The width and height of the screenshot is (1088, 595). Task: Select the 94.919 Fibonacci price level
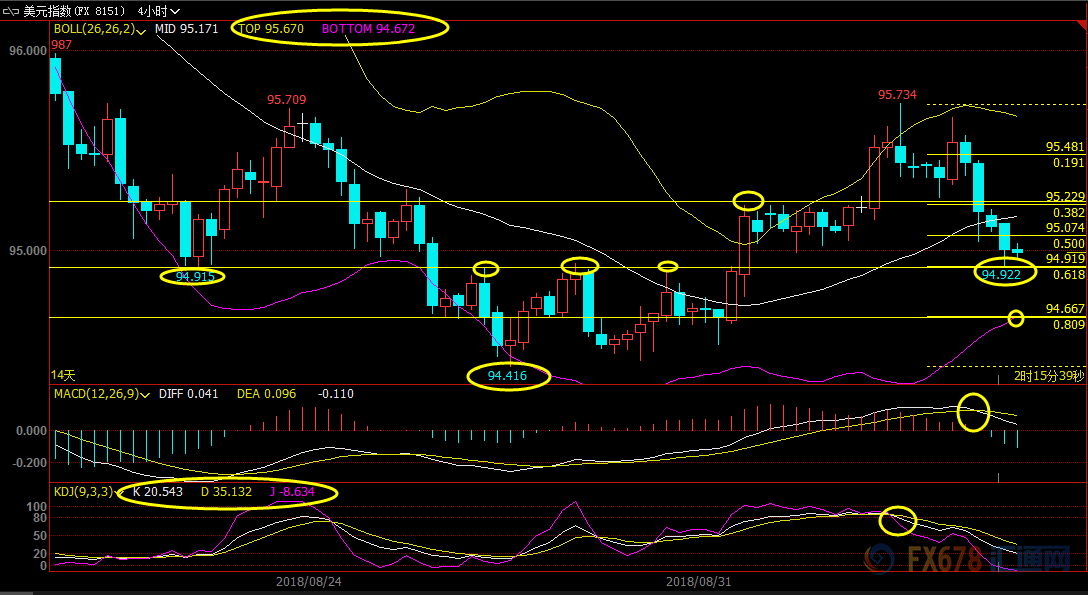pos(1065,259)
